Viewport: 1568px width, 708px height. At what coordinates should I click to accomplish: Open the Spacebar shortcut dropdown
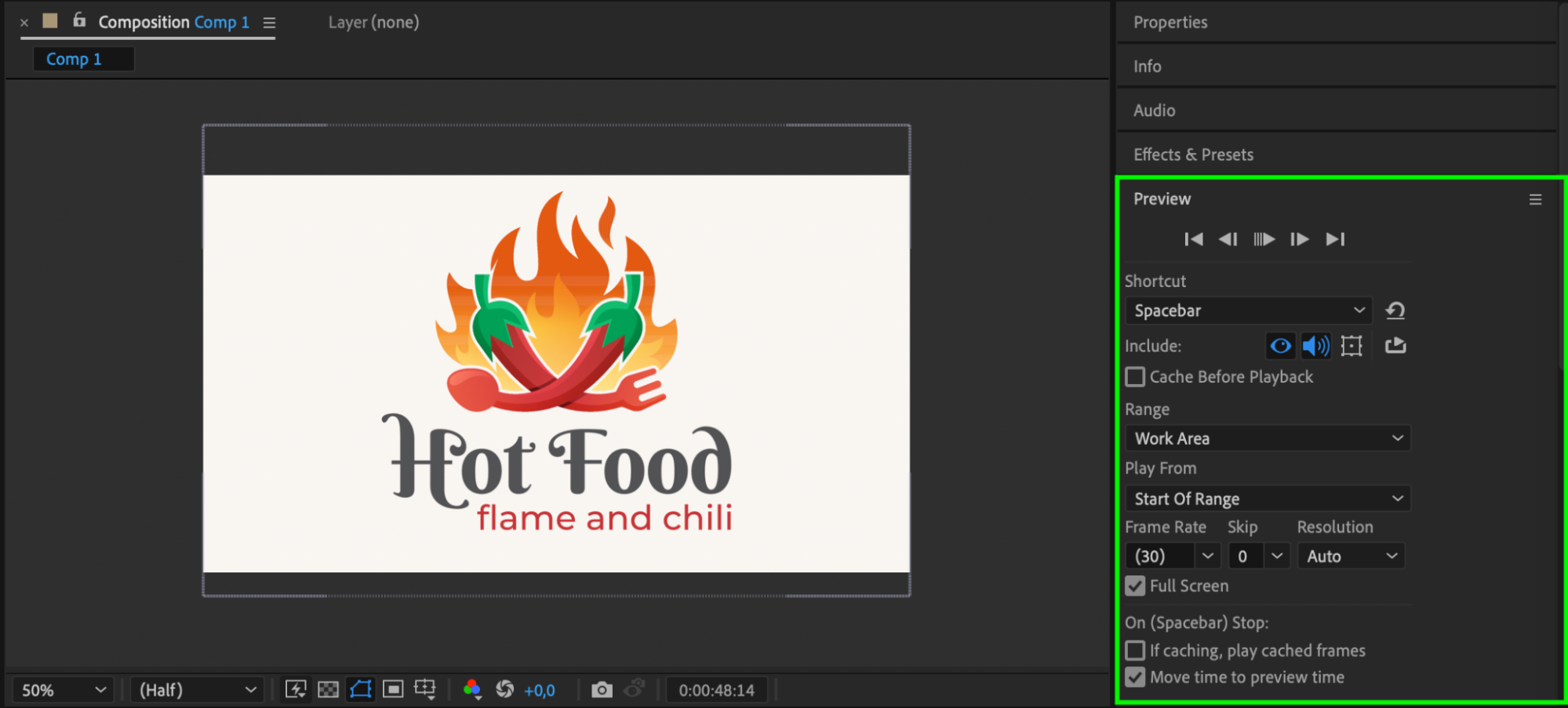point(1249,310)
